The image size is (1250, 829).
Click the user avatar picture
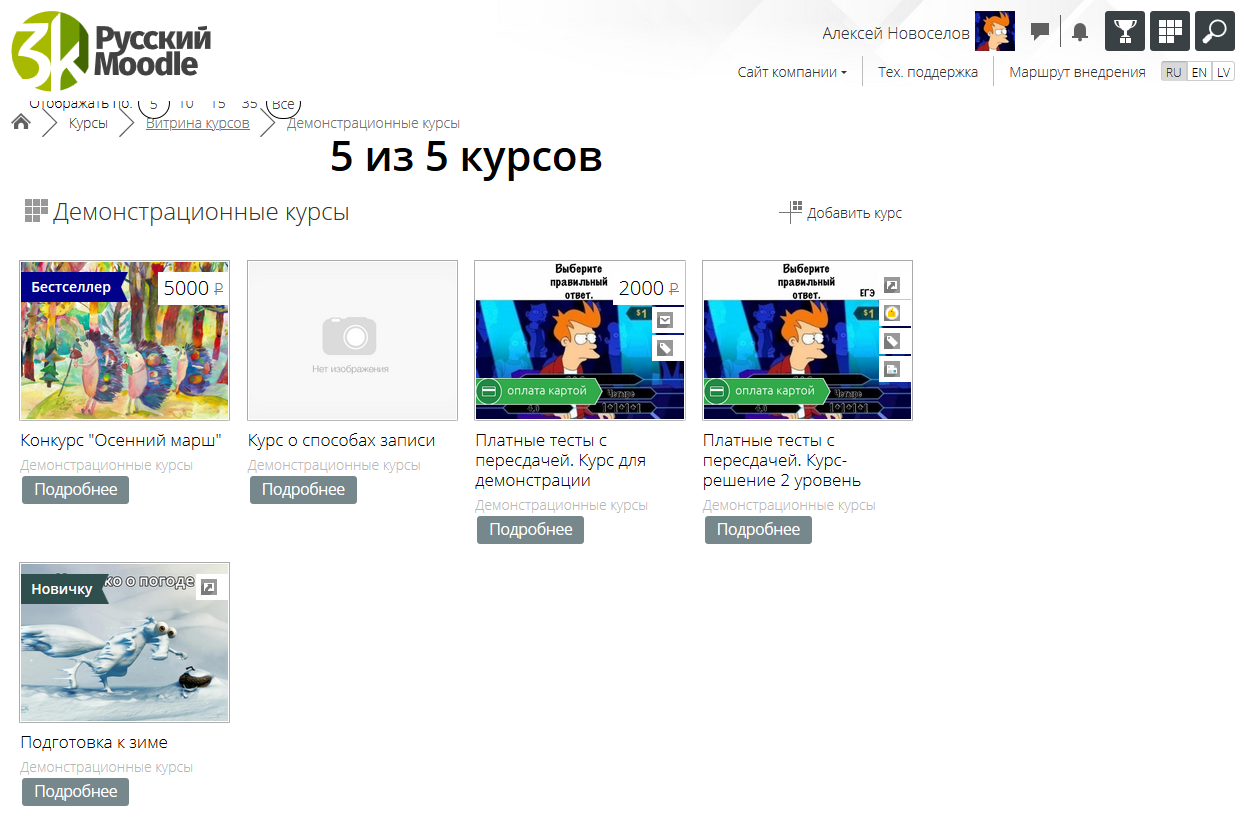tap(994, 32)
